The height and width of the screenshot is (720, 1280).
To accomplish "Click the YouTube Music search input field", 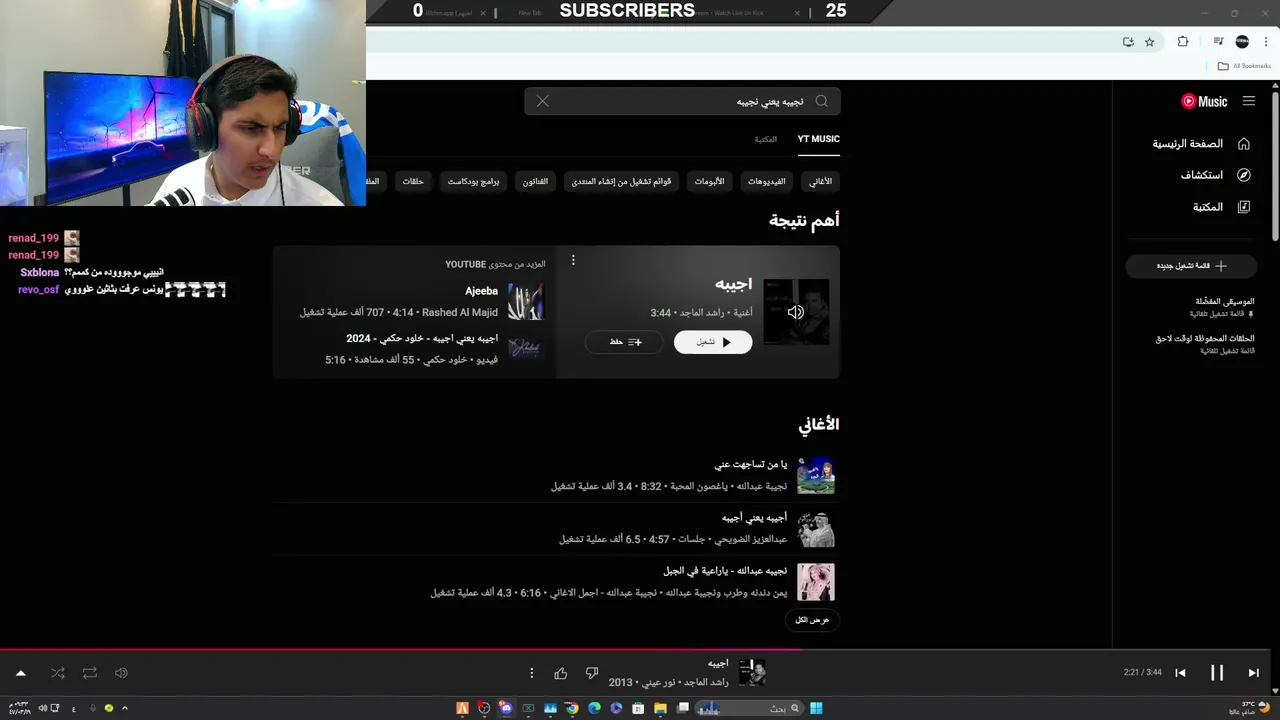I will point(682,101).
